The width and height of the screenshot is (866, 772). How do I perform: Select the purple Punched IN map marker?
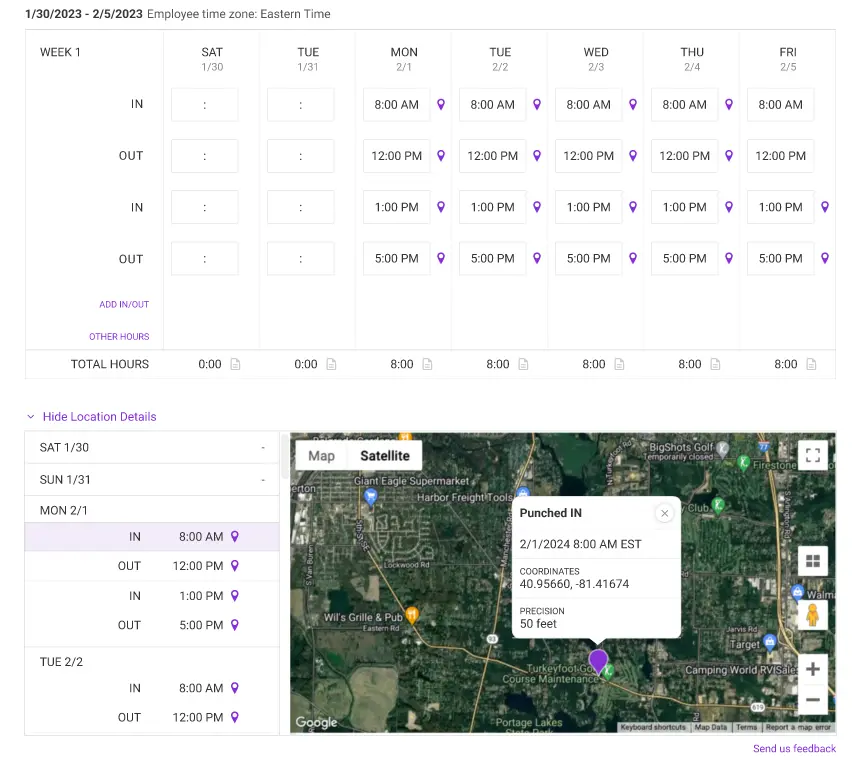(x=598, y=662)
